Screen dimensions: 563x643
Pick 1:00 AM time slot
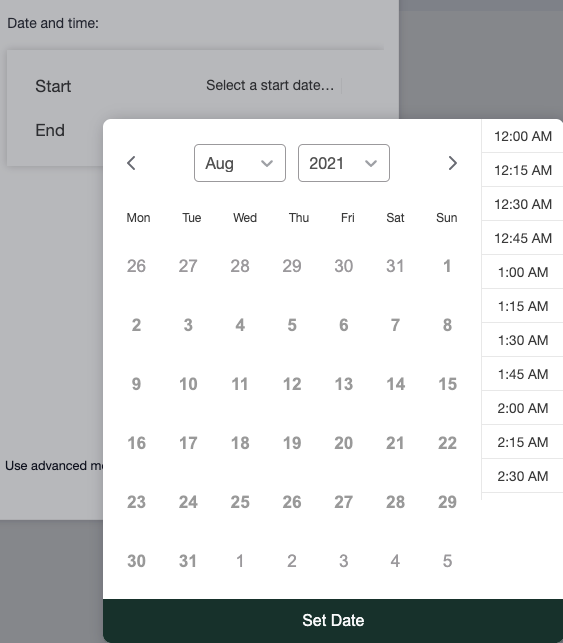(x=522, y=272)
